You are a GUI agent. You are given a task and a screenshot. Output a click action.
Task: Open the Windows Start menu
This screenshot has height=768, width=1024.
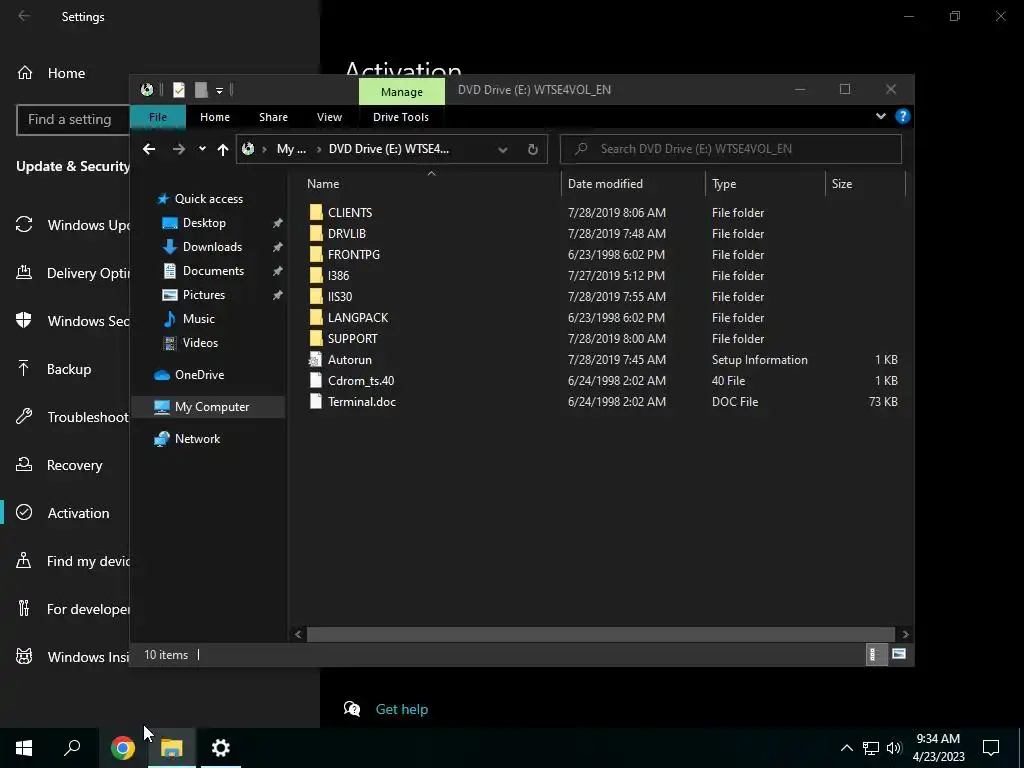click(24, 748)
